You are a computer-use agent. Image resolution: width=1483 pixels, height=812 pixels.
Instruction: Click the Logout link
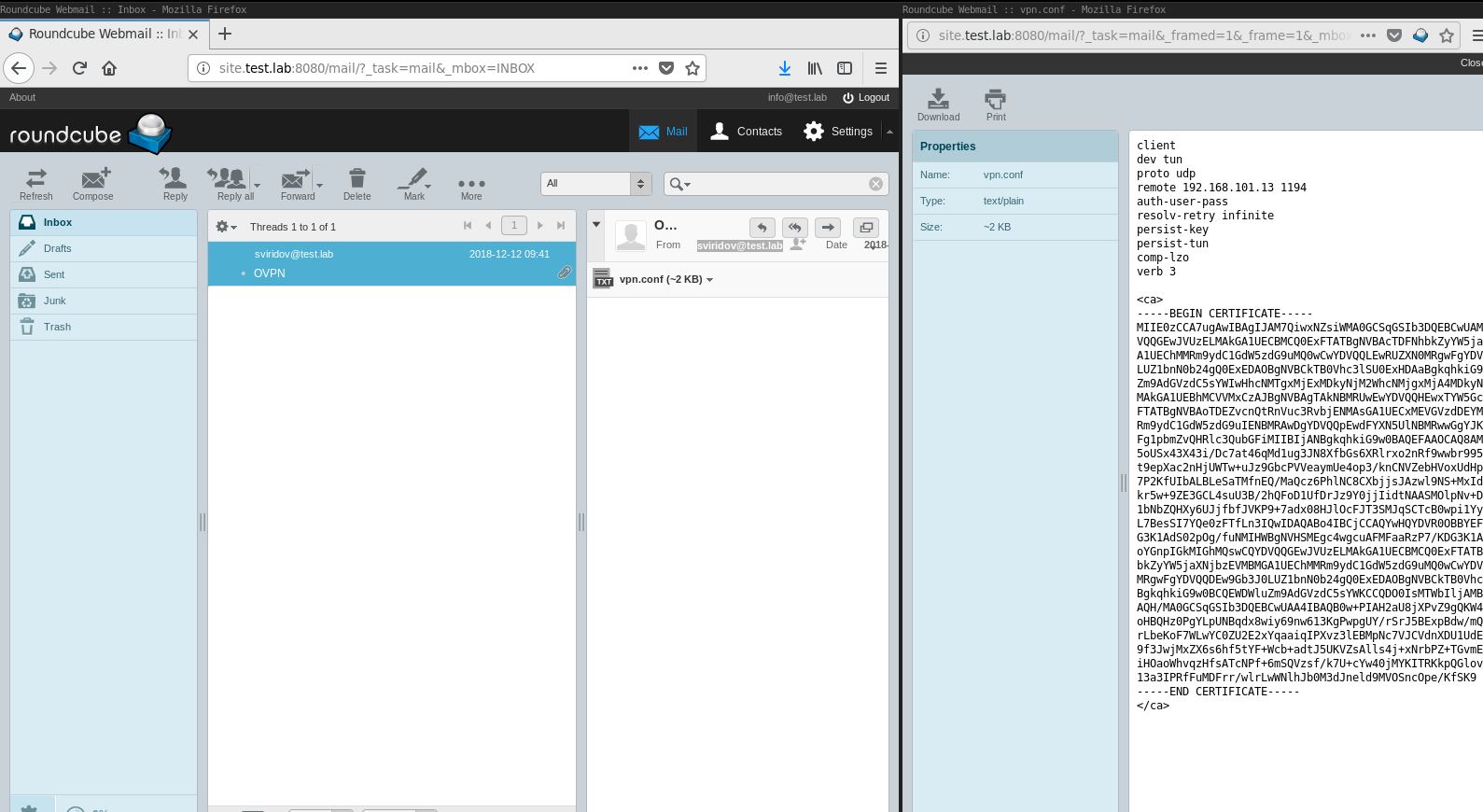coord(865,98)
